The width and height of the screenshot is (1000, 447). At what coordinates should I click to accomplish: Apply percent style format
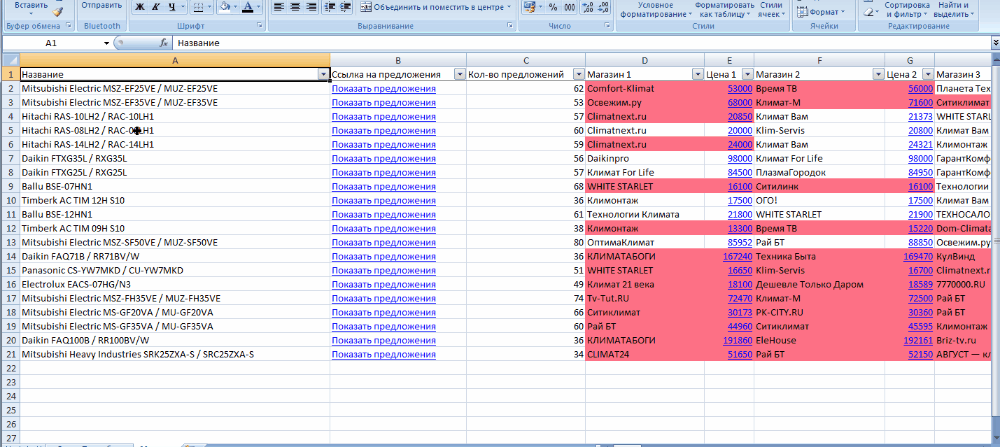tap(552, 8)
